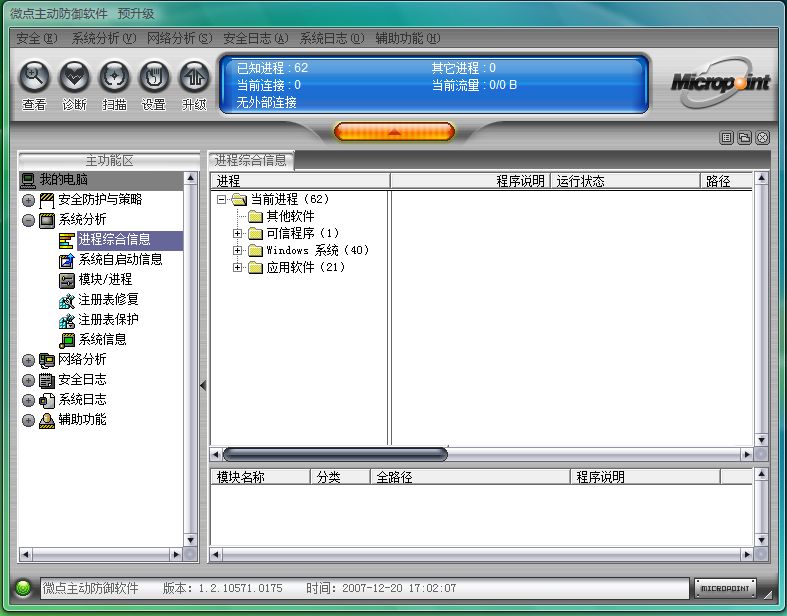Expand the 安全日志 node

click(x=29, y=380)
